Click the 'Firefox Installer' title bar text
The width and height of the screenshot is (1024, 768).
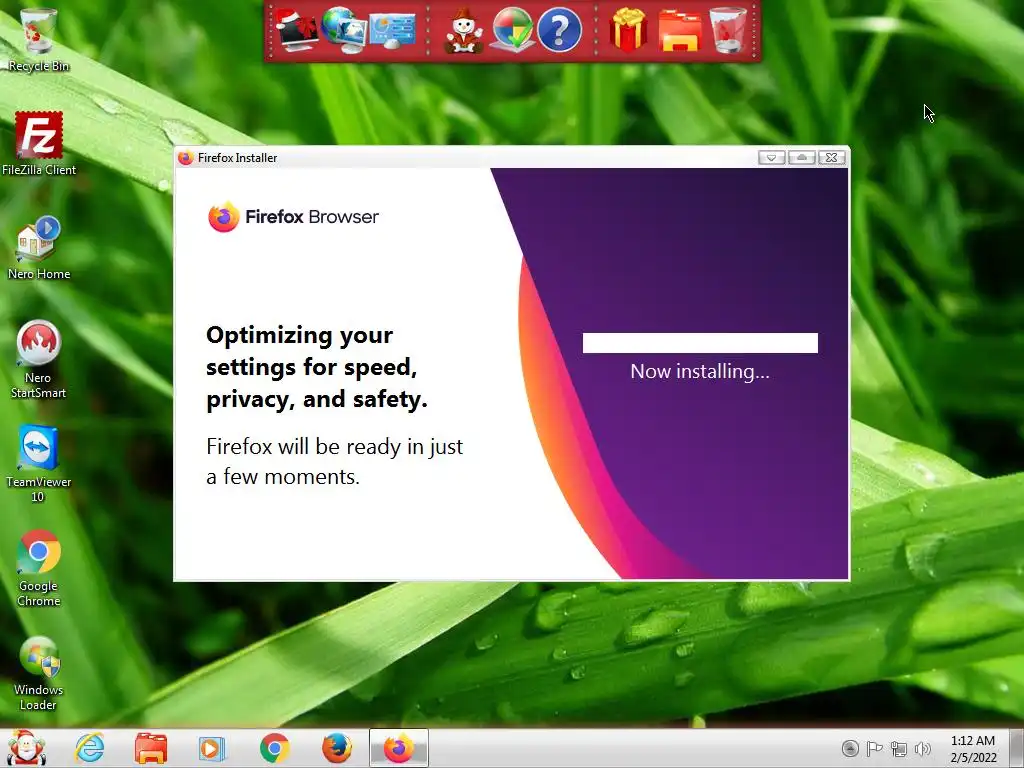point(237,158)
